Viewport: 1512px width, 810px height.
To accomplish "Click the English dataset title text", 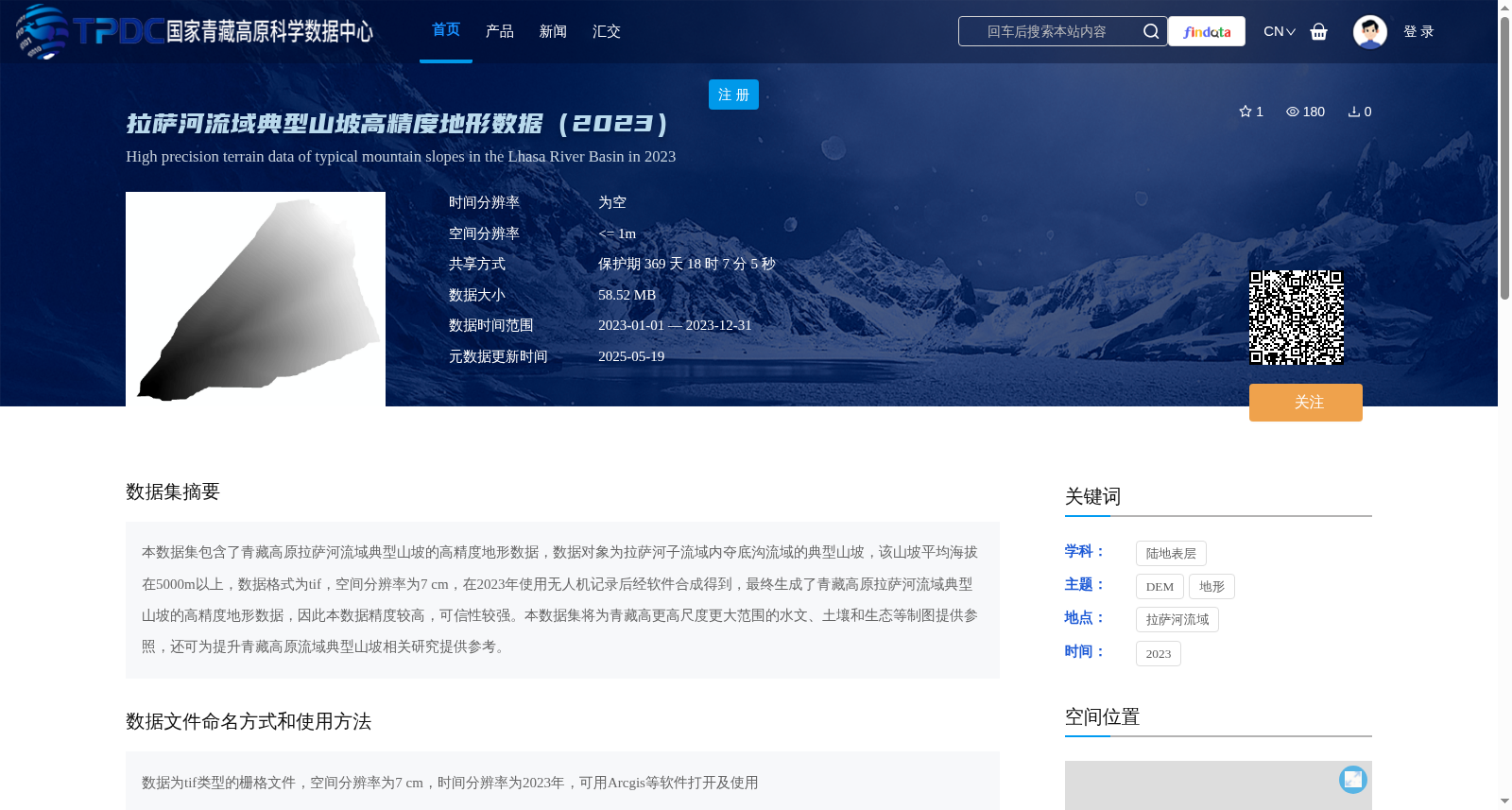I will click(401, 156).
